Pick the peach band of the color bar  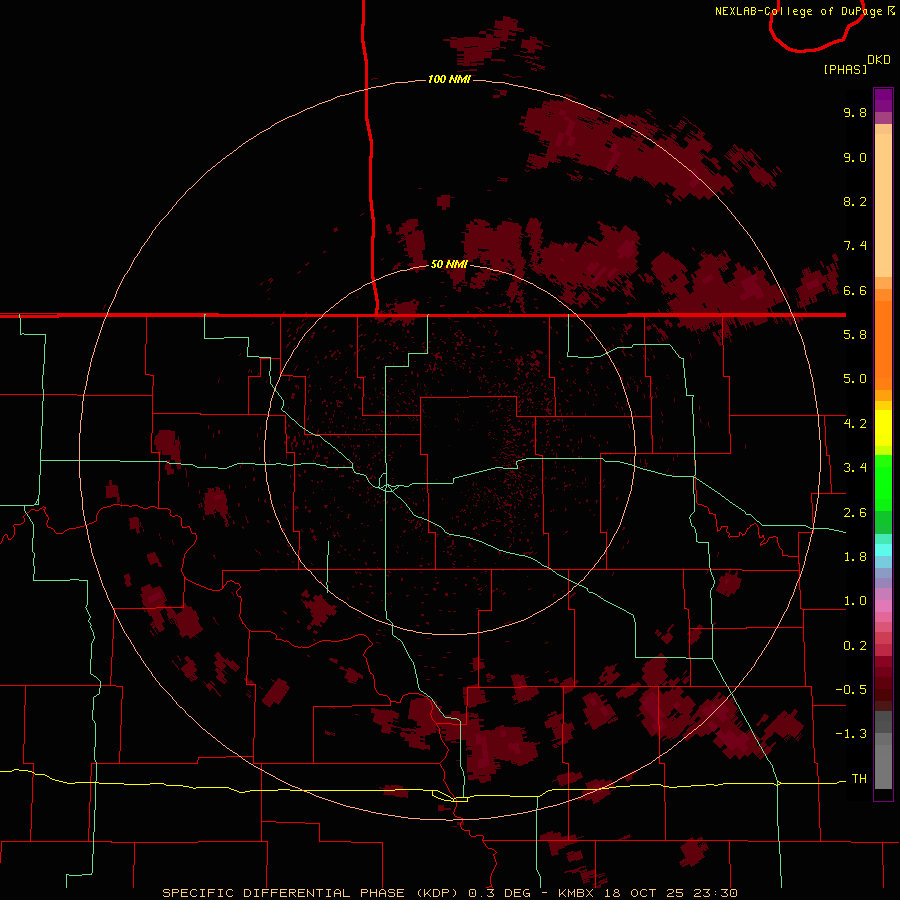[x=883, y=205]
